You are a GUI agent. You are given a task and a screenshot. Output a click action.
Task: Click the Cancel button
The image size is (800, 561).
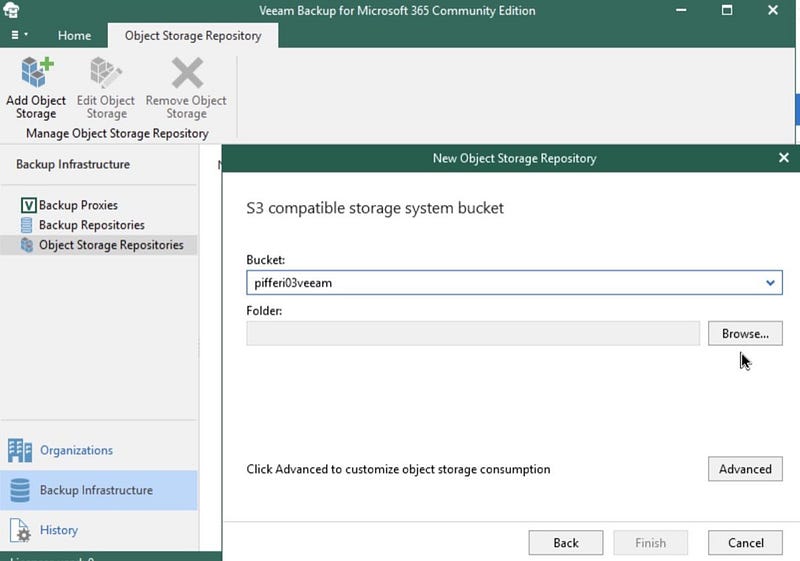coord(745,543)
